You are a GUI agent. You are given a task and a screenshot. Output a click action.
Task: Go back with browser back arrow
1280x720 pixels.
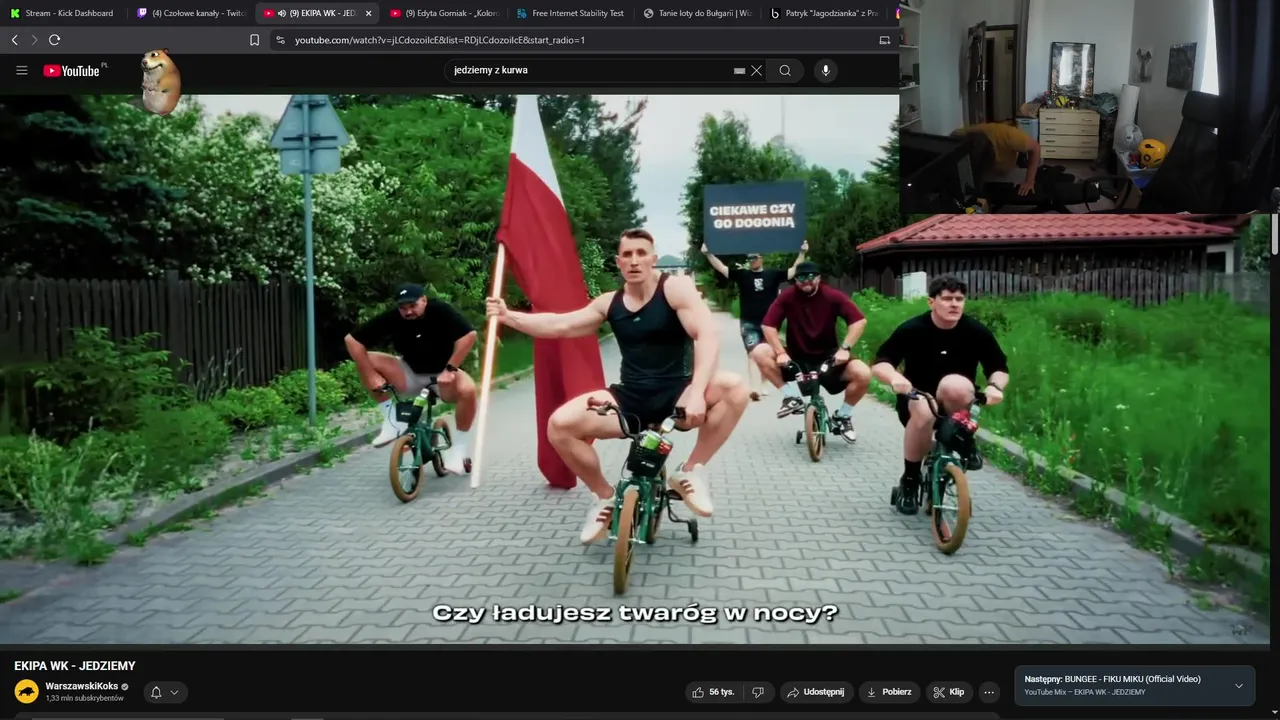[14, 40]
